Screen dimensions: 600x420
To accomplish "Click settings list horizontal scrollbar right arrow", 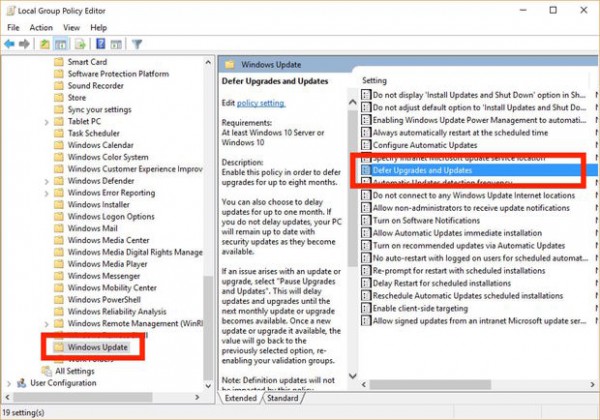I will (592, 384).
